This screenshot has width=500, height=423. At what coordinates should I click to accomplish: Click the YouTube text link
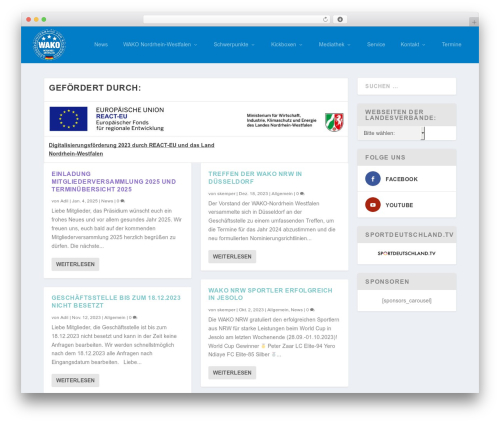(399, 205)
